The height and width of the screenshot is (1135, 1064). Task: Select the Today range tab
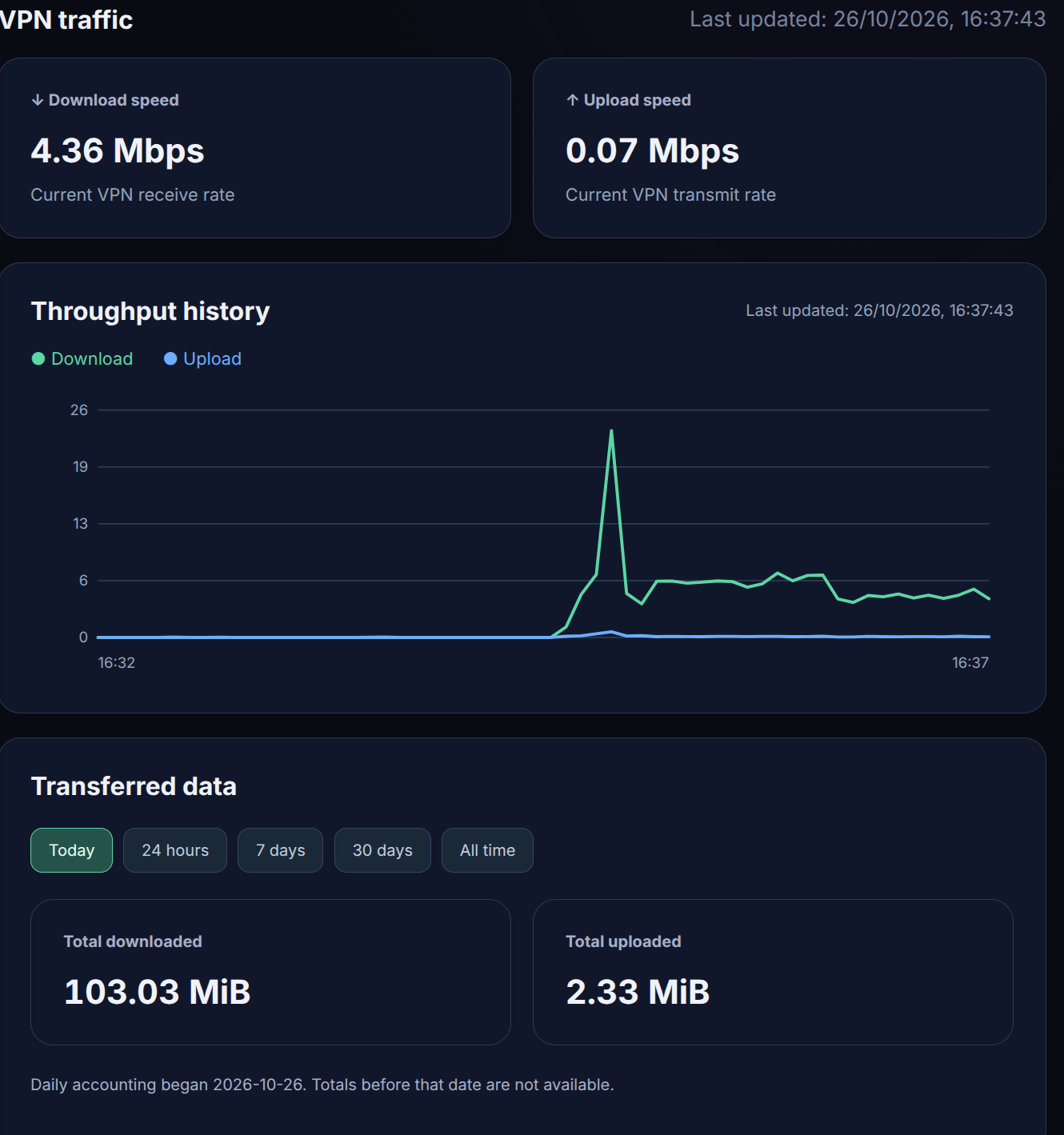[x=71, y=850]
